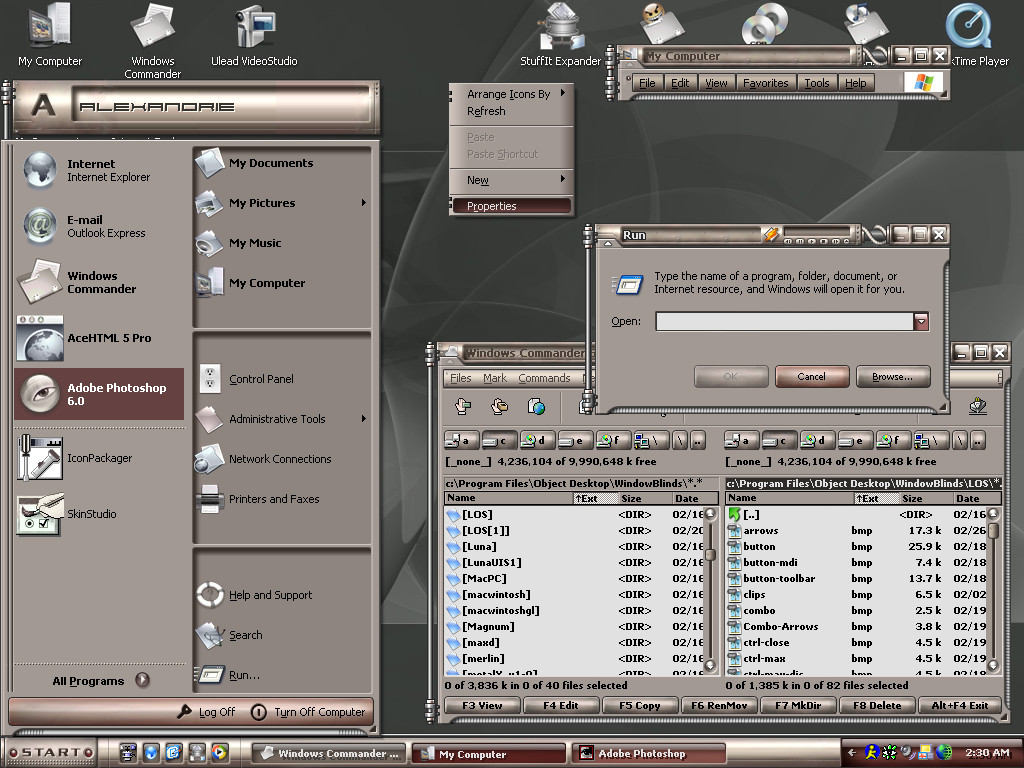The image size is (1024, 768).
Task: Switch to Adobe Photoshop taskbar button
Action: click(650, 754)
